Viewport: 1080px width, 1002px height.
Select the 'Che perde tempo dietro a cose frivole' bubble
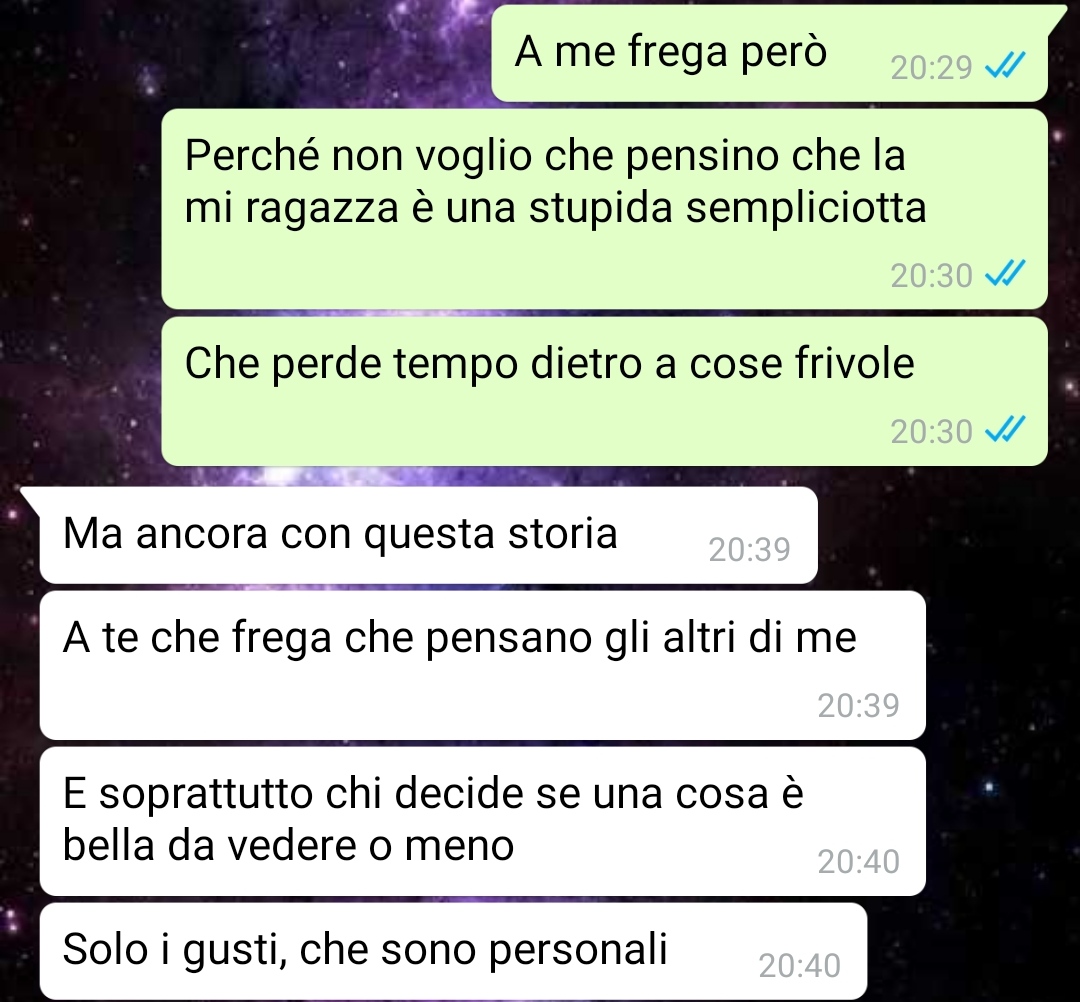(x=604, y=391)
